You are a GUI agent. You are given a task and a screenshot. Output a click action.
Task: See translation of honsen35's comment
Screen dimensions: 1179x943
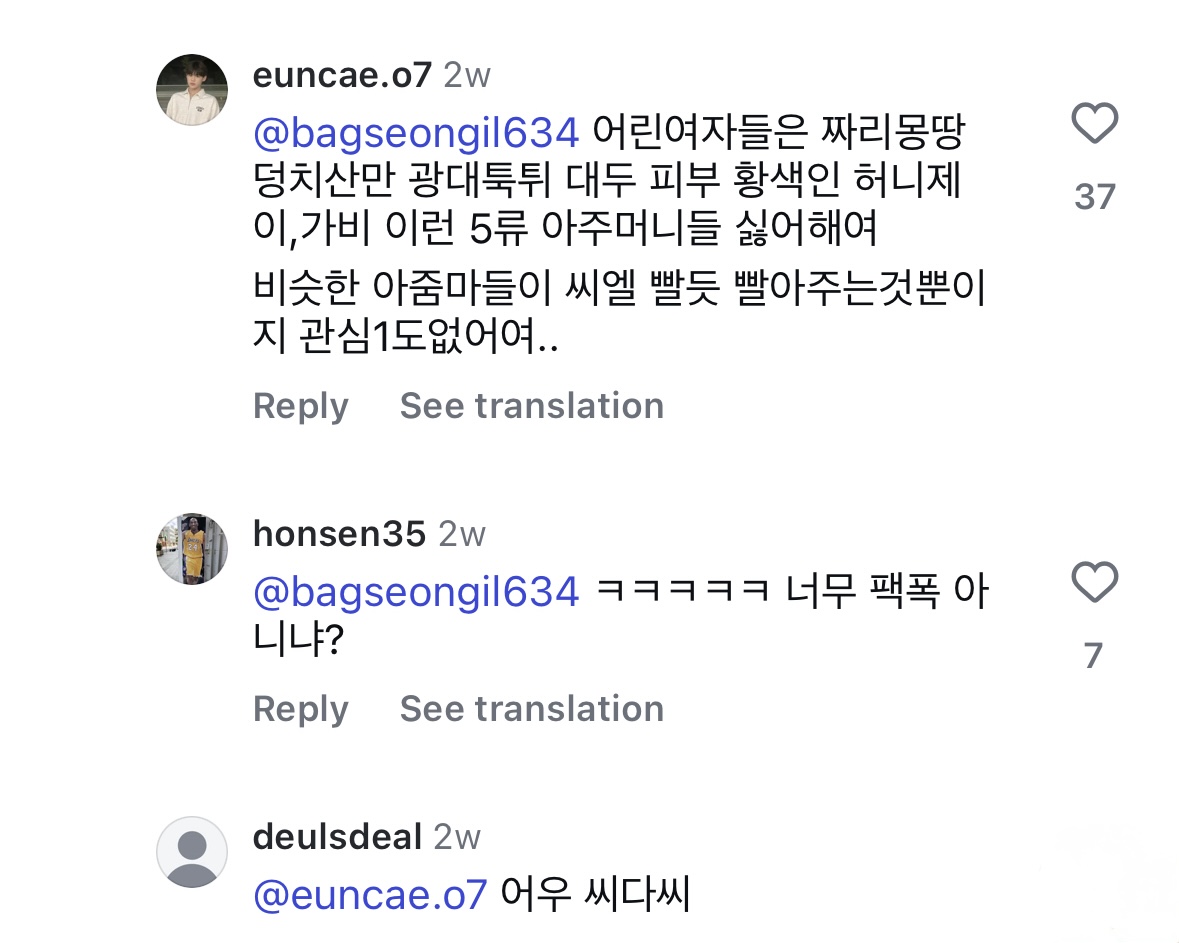[x=531, y=709]
